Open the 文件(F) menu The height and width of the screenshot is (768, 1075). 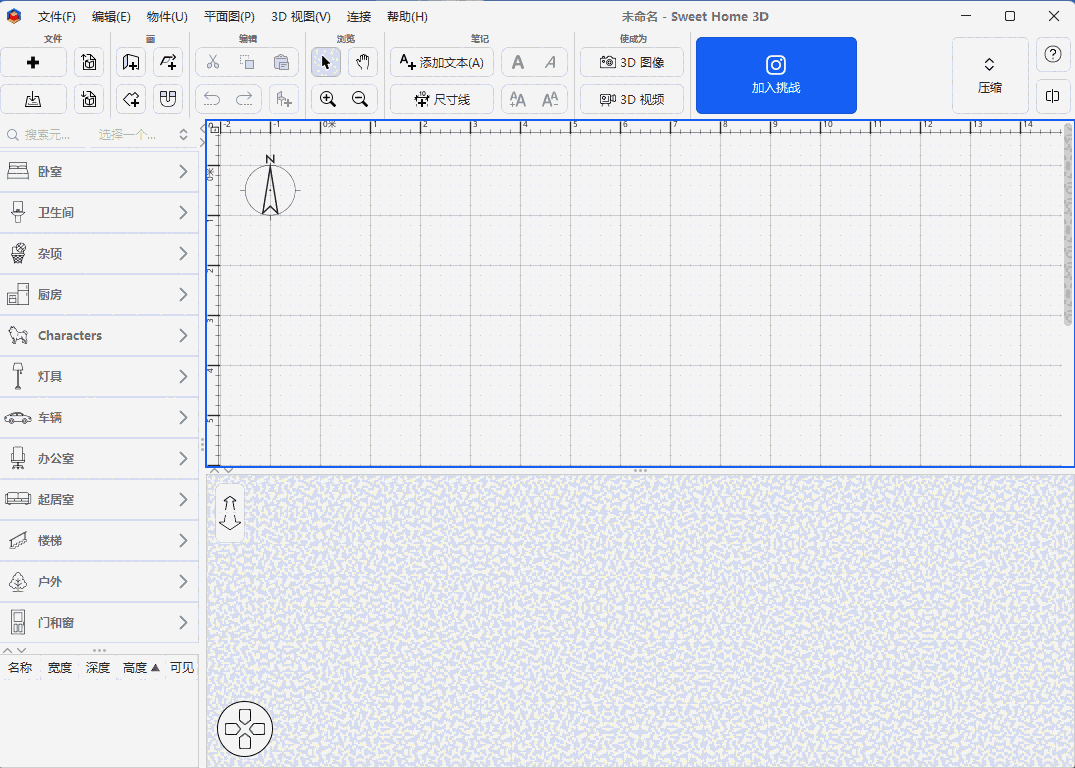pos(56,17)
